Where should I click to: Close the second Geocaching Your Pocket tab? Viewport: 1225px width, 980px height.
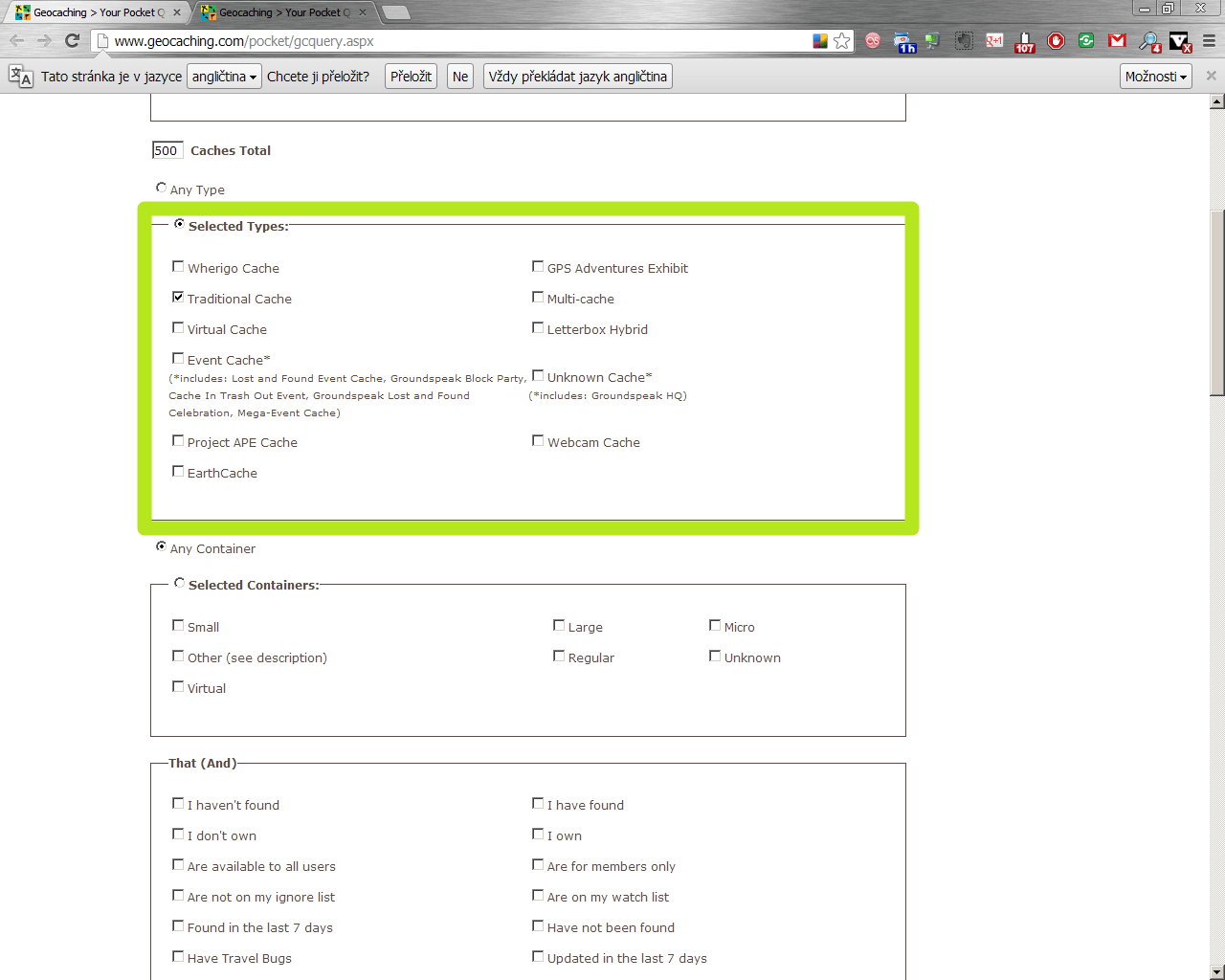click(363, 12)
